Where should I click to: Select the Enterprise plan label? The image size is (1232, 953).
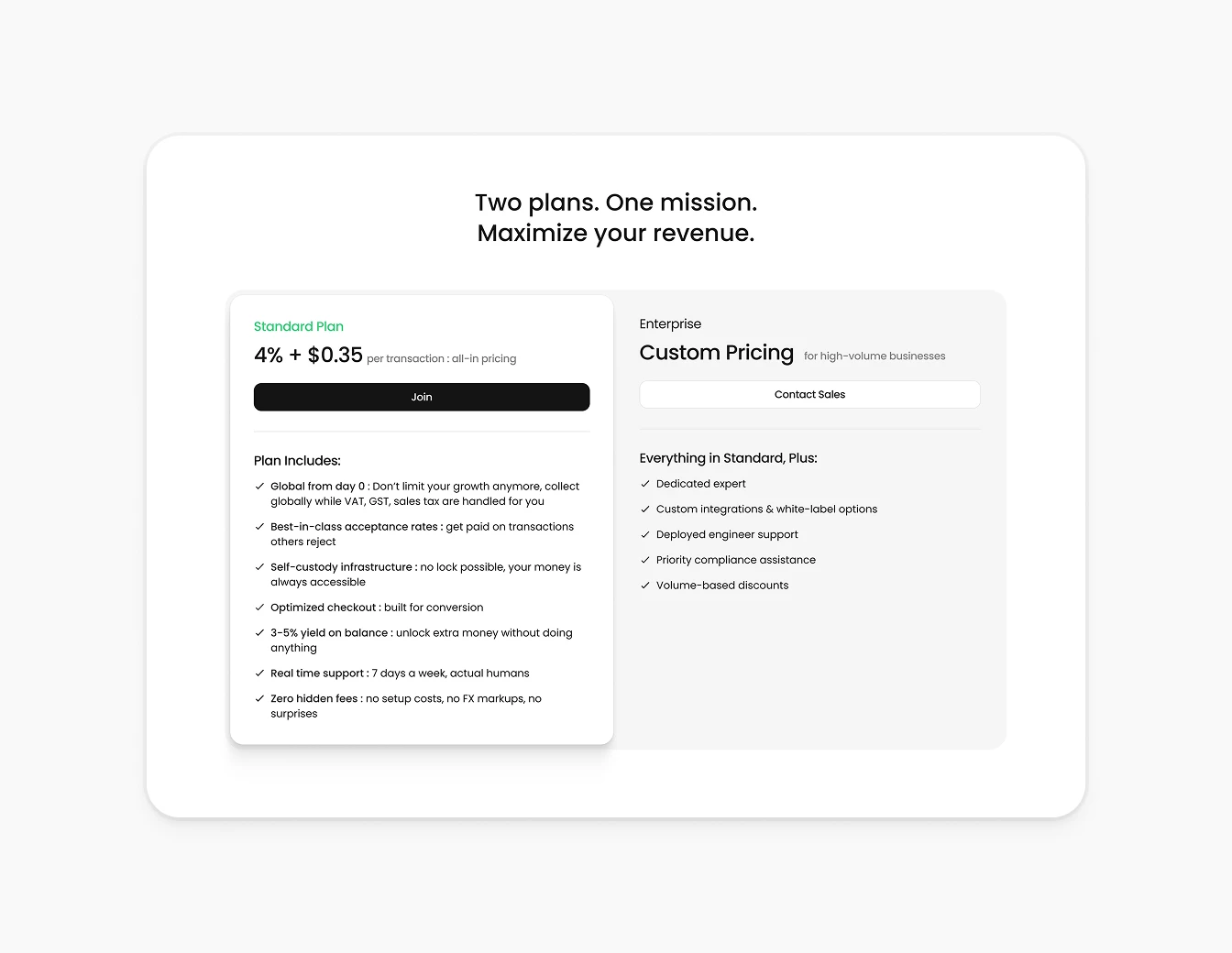[670, 323]
